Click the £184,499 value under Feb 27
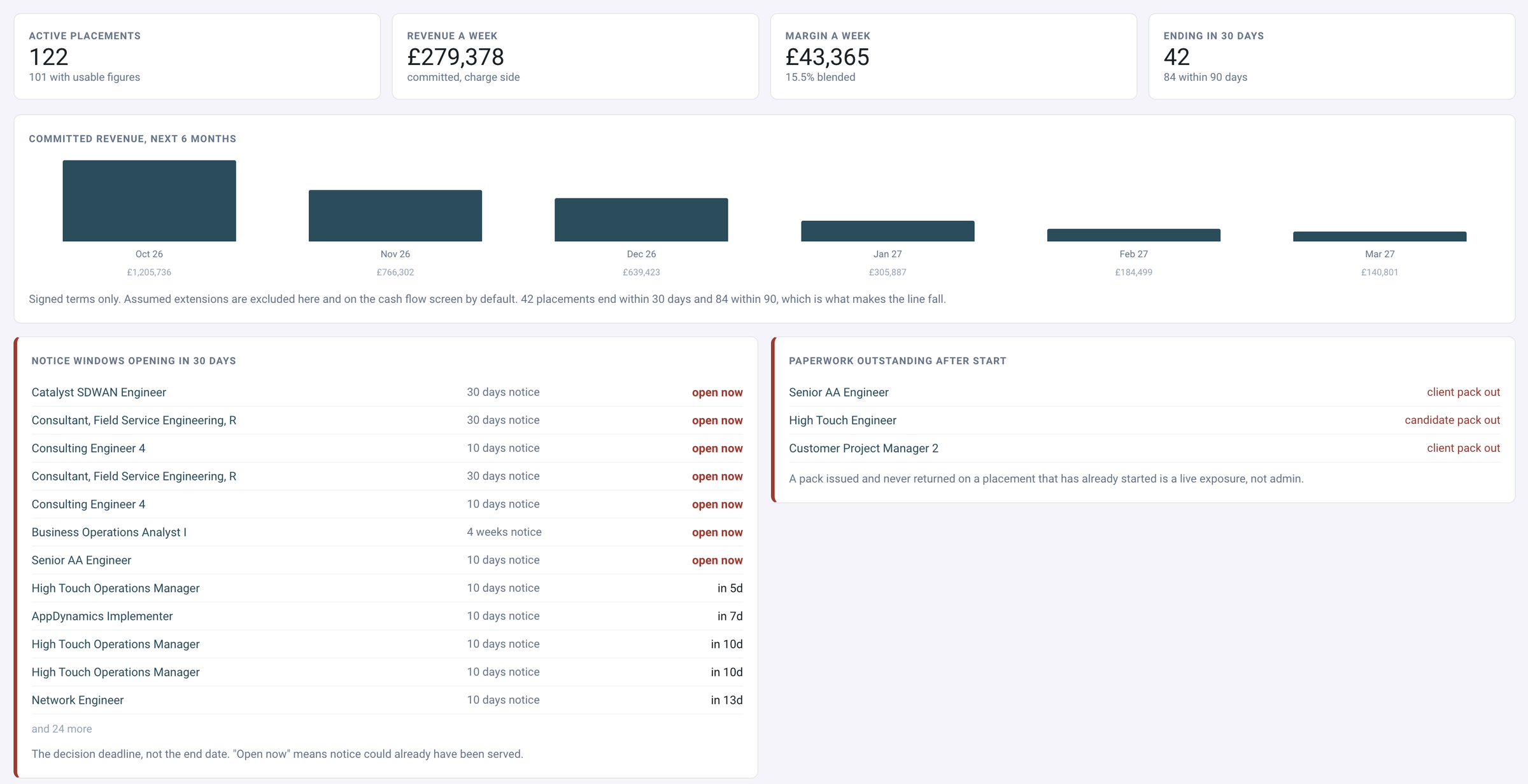This screenshot has width=1528, height=784. tap(1134, 272)
